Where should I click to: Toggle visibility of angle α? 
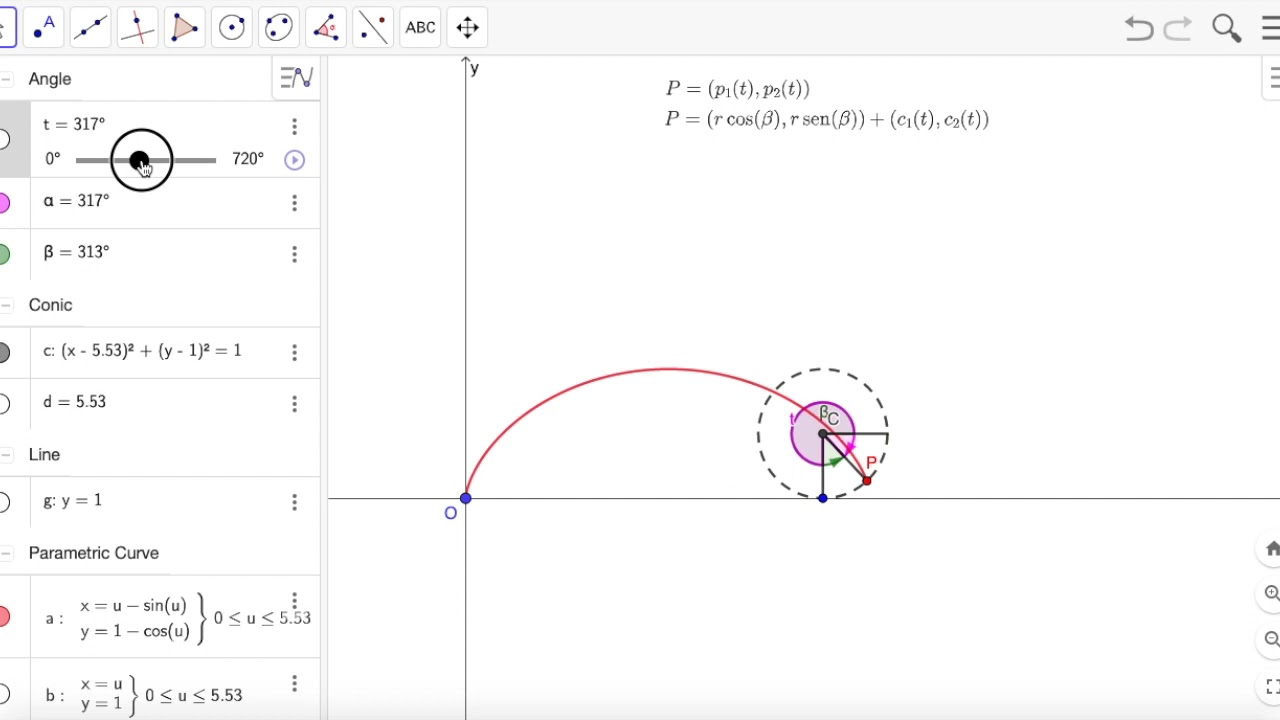point(4,203)
